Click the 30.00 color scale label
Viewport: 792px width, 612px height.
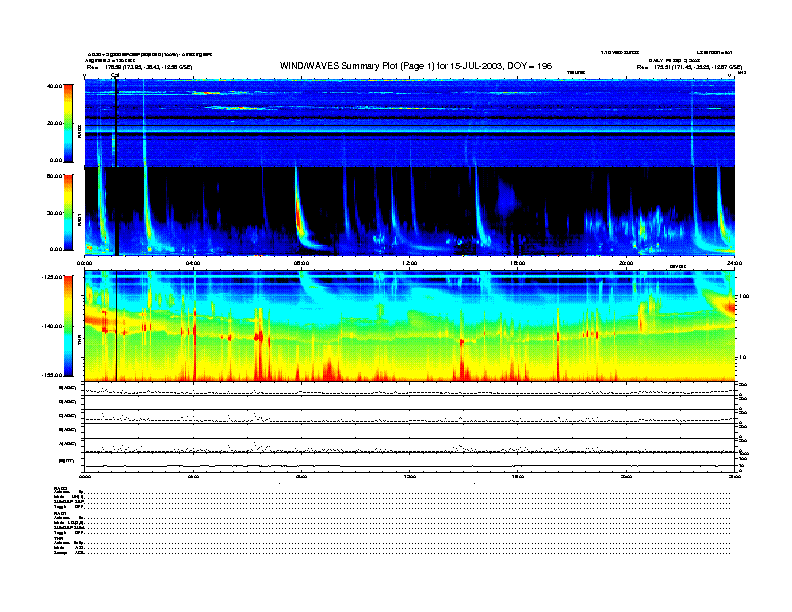click(55, 213)
